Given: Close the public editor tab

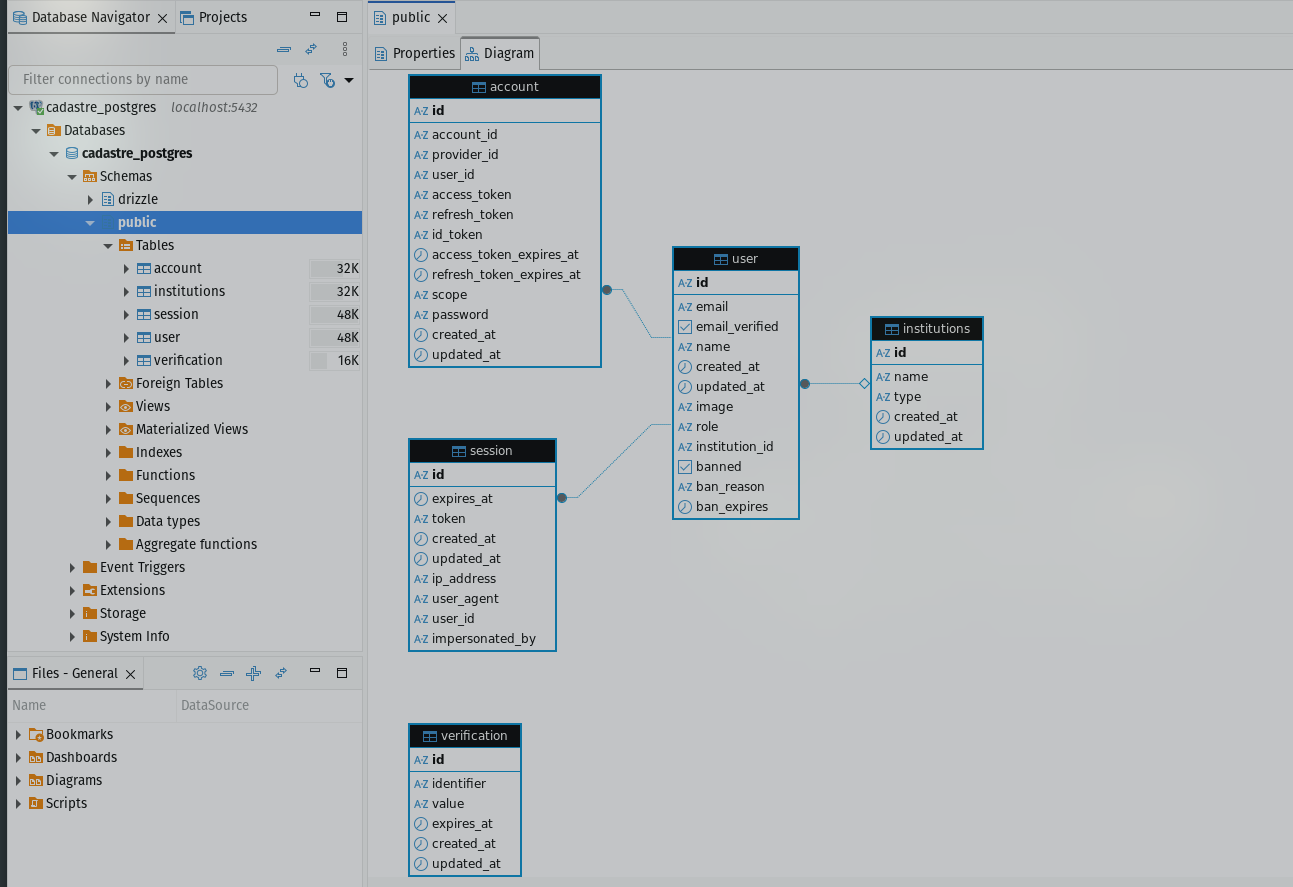Looking at the screenshot, I should tap(443, 18).
